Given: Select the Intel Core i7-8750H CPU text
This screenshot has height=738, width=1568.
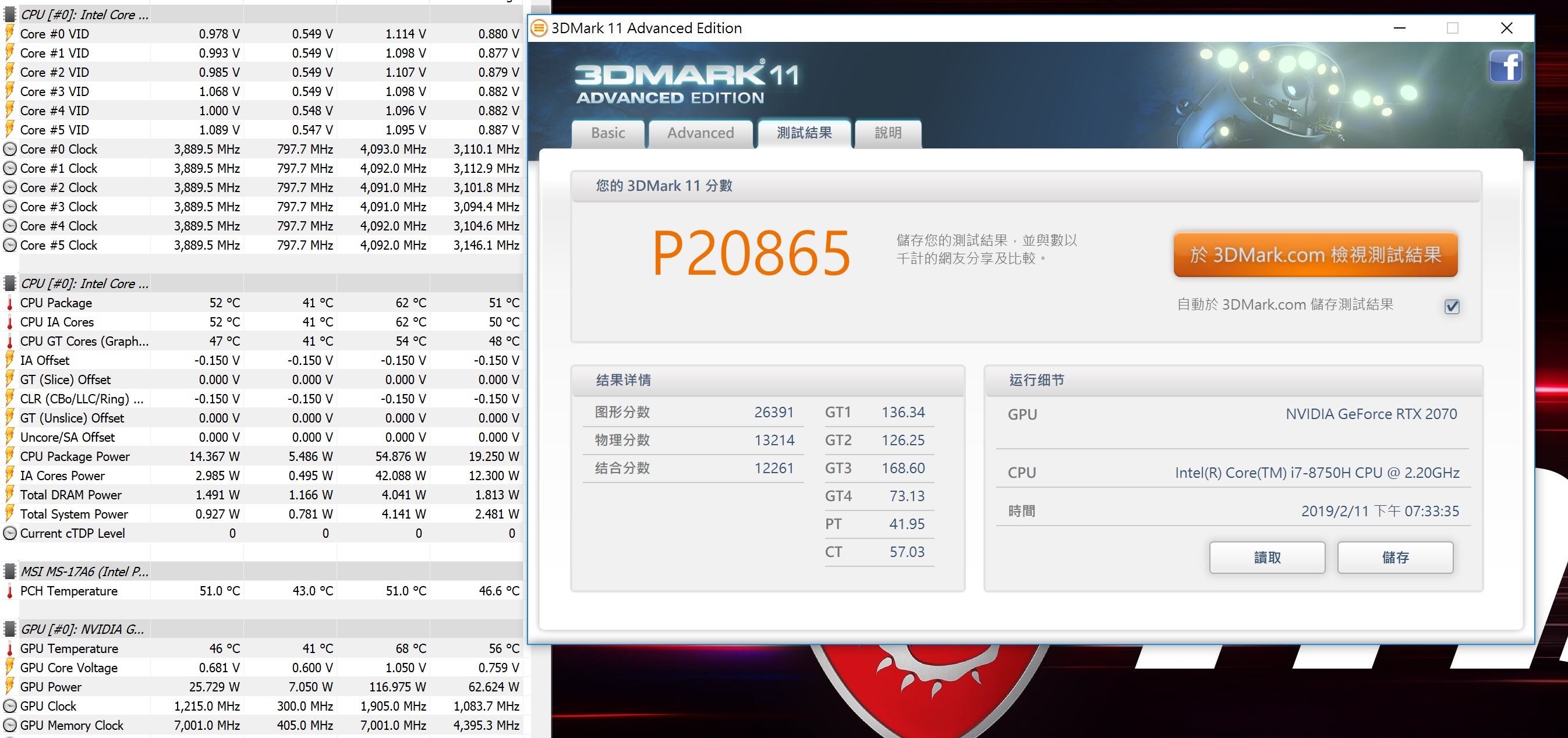Looking at the screenshot, I should click(x=1316, y=473).
